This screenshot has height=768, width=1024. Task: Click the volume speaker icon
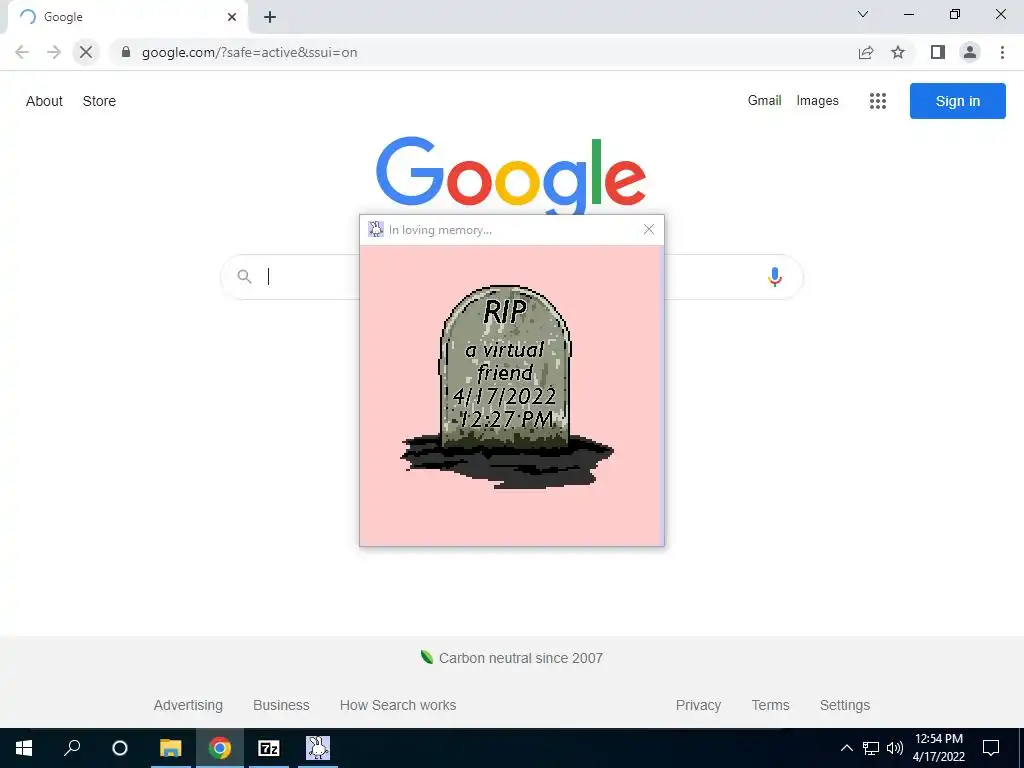coord(895,748)
